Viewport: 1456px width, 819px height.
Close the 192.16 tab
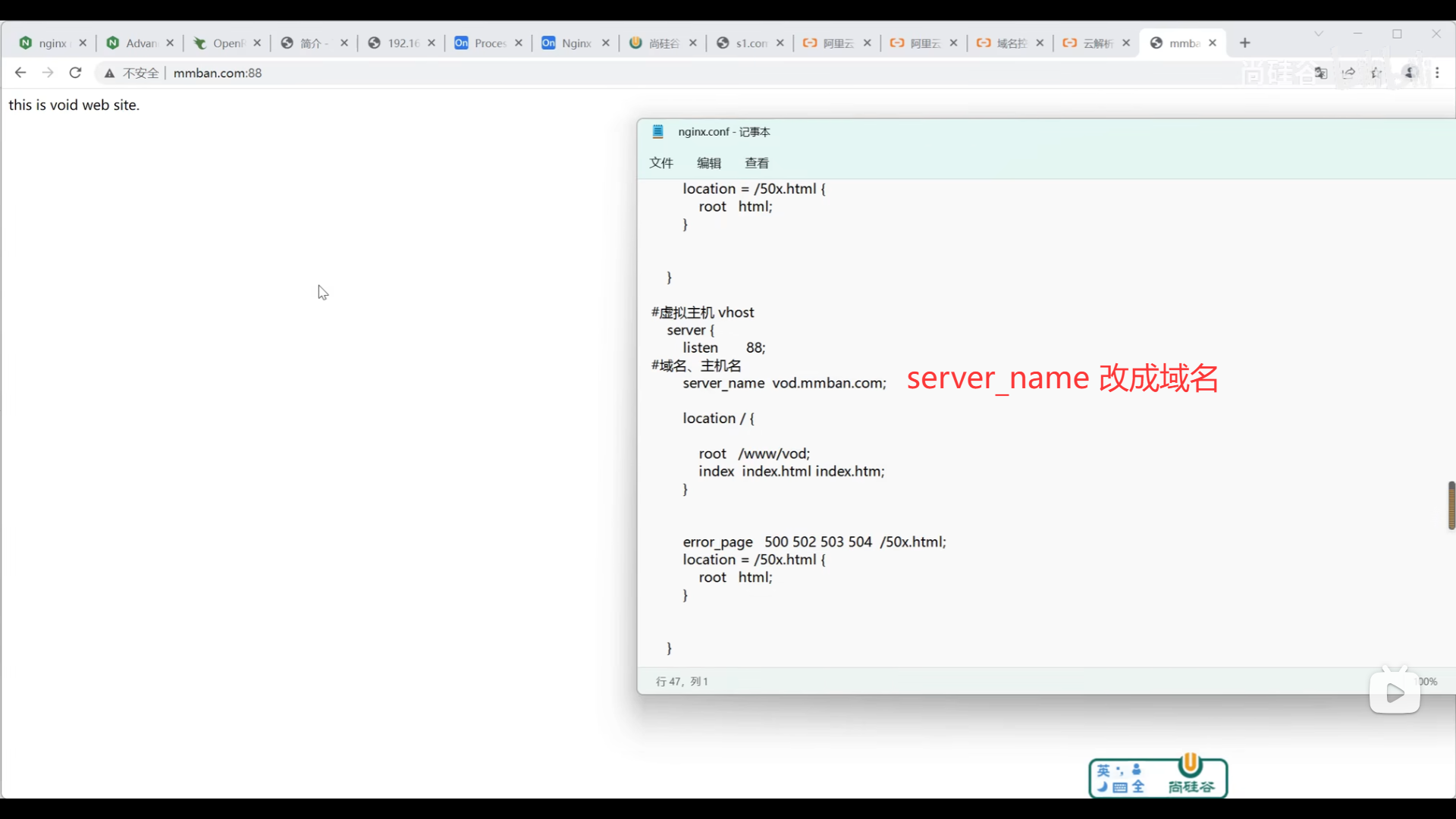(x=431, y=43)
